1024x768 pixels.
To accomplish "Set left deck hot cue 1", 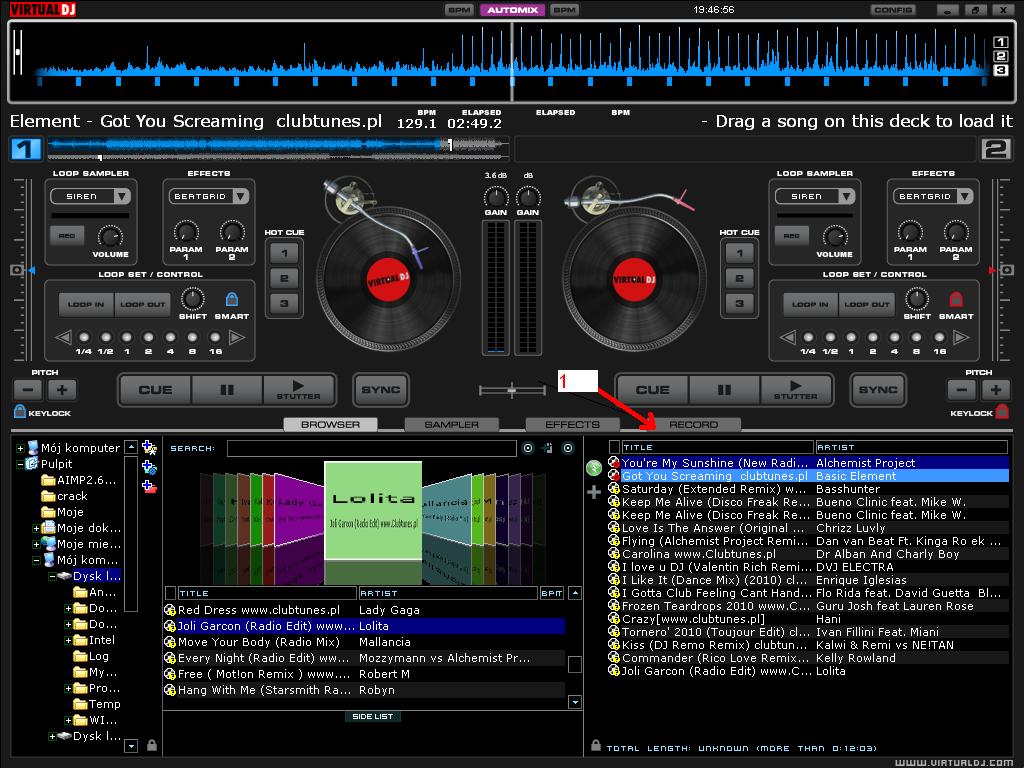I will click(x=284, y=253).
